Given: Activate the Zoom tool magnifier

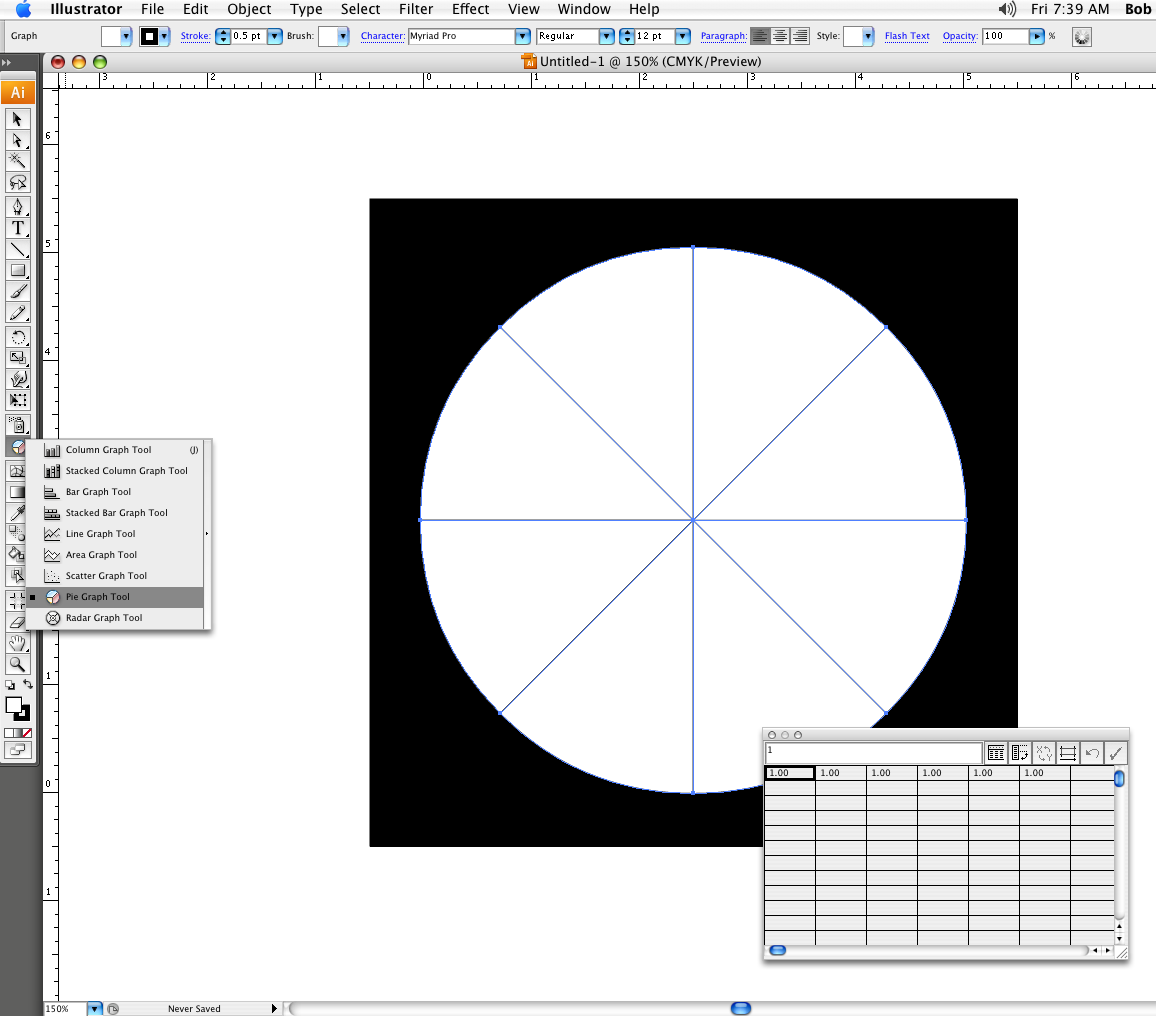Looking at the screenshot, I should pos(18,663).
